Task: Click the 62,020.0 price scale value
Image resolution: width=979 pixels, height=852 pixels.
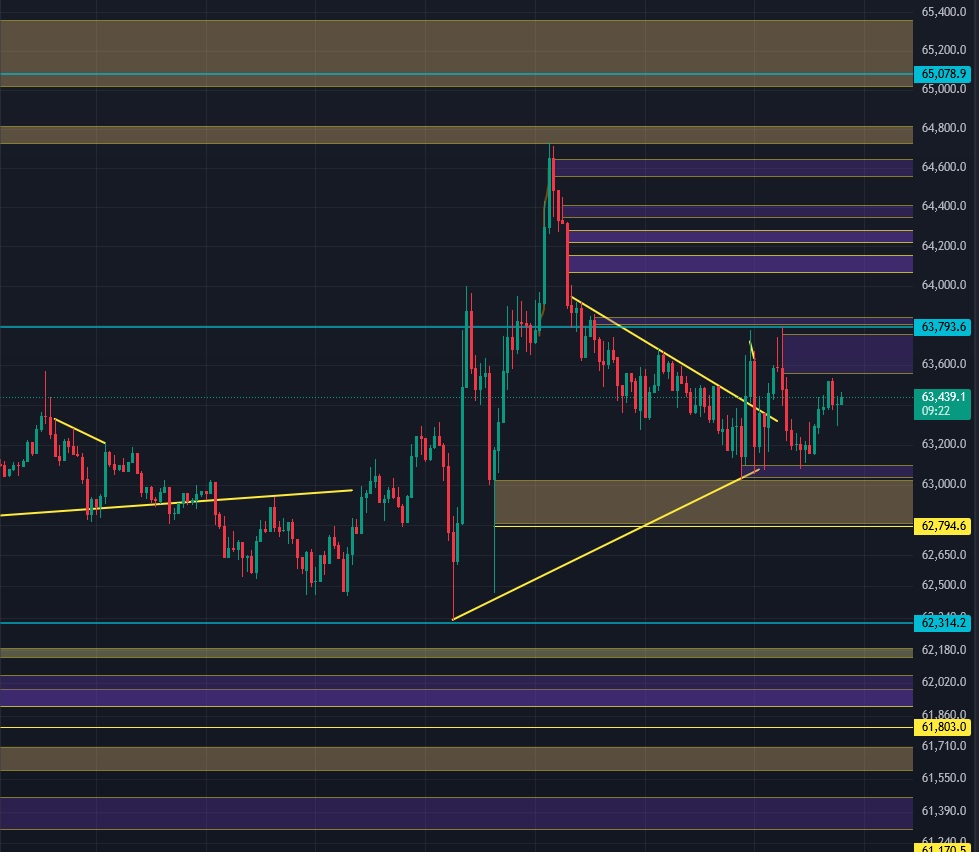Action: point(943,682)
